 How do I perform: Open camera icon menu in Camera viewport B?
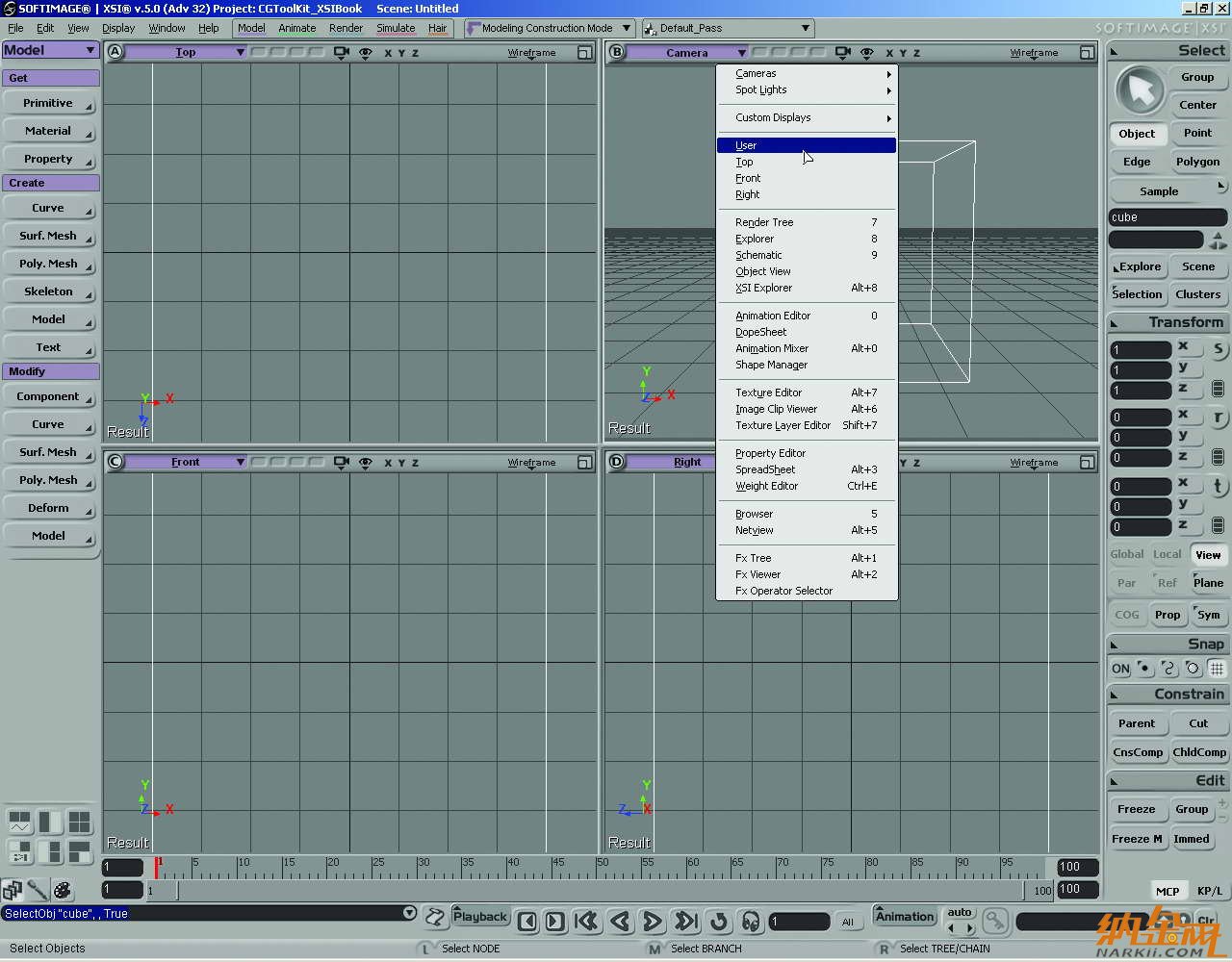point(842,53)
